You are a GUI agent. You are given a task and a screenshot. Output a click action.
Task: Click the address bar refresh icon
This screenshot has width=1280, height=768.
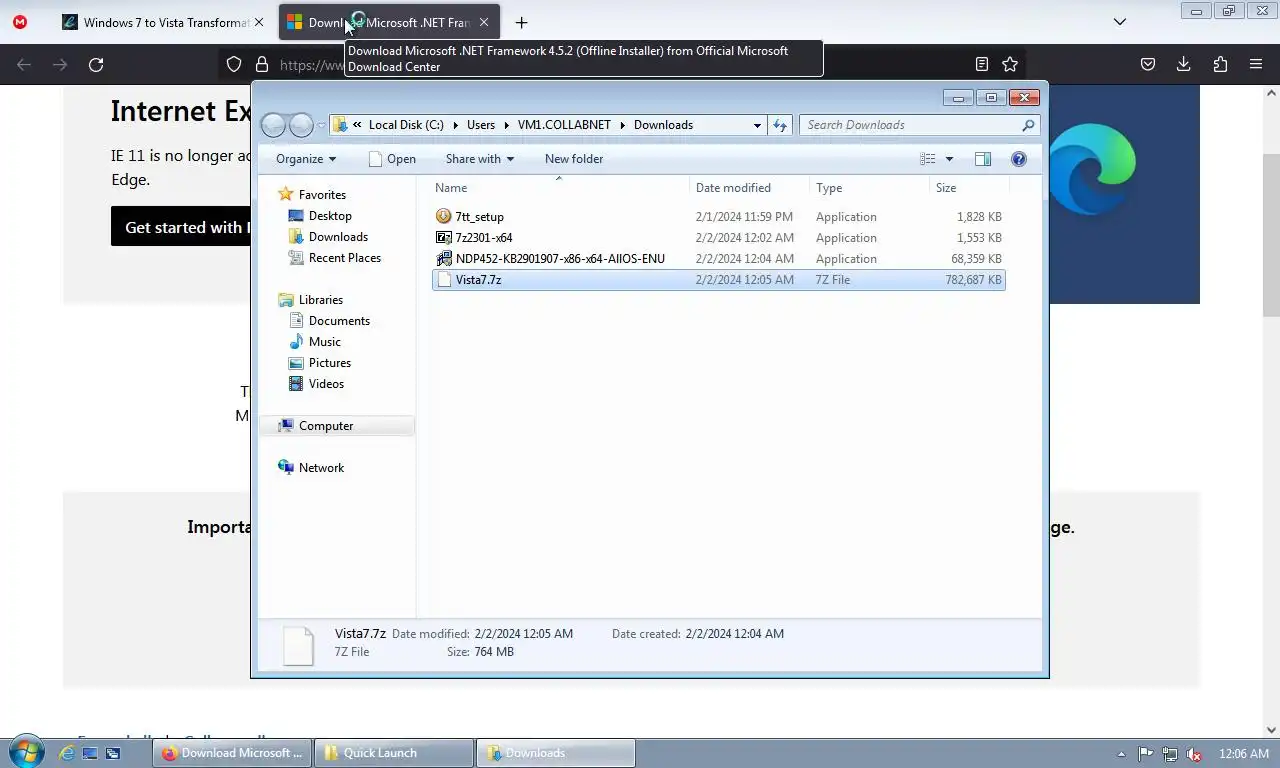(780, 125)
